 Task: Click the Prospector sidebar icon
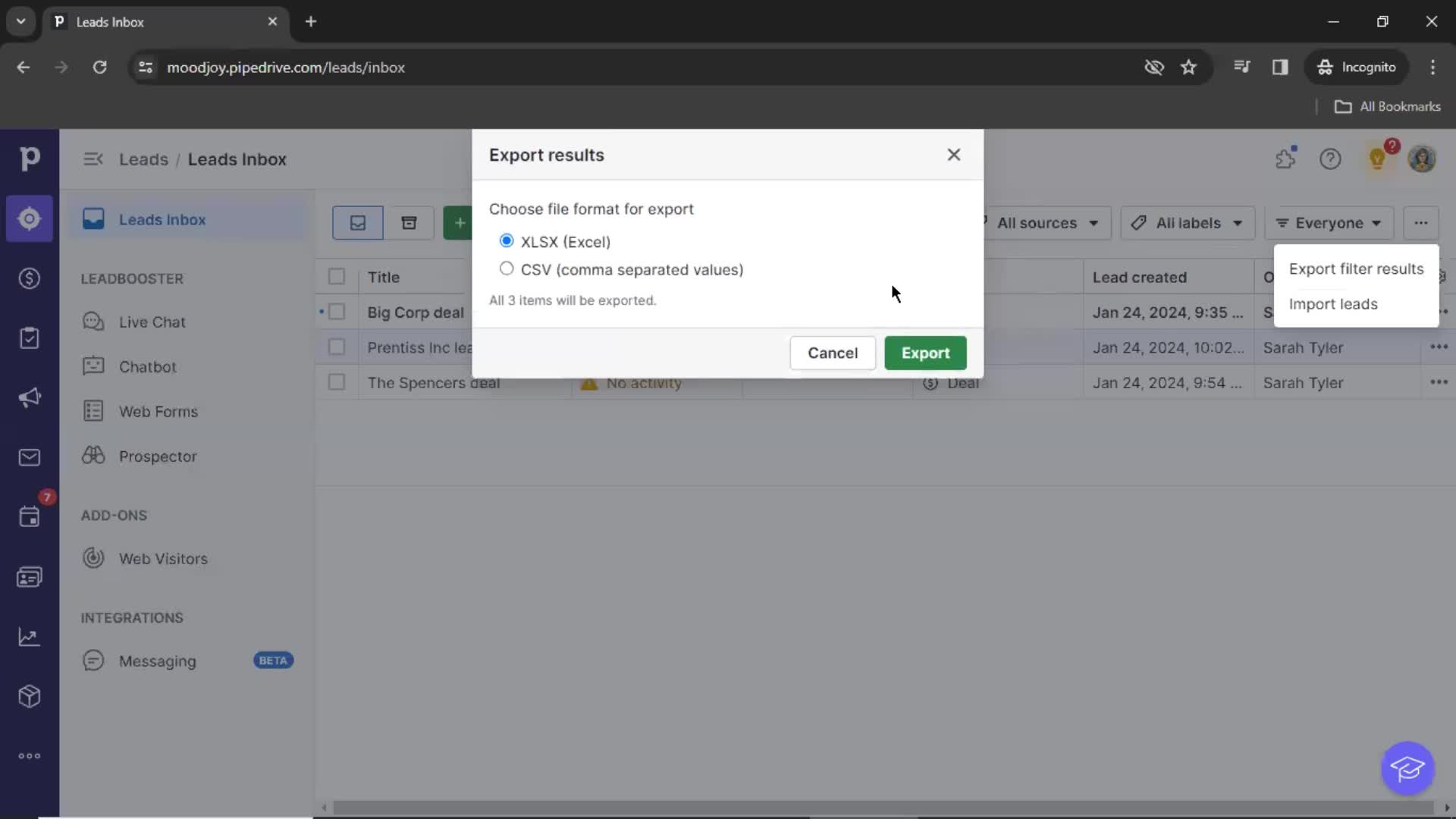tap(93, 455)
